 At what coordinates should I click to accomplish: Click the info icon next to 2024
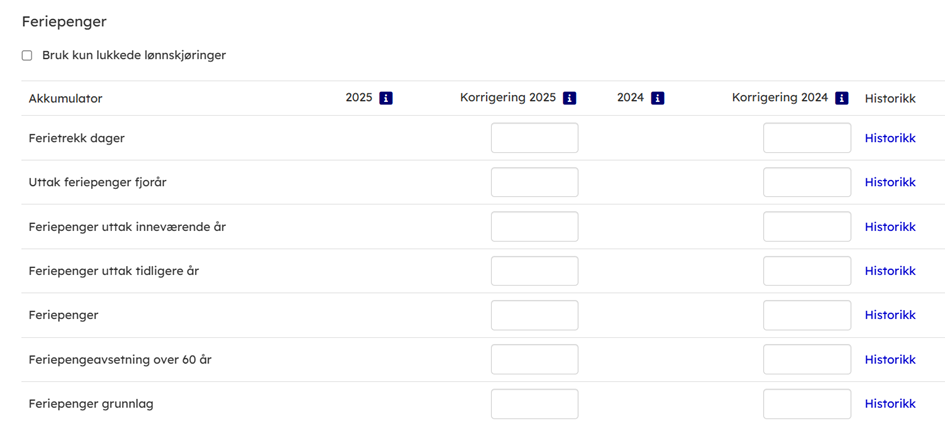pyautogui.click(x=657, y=98)
